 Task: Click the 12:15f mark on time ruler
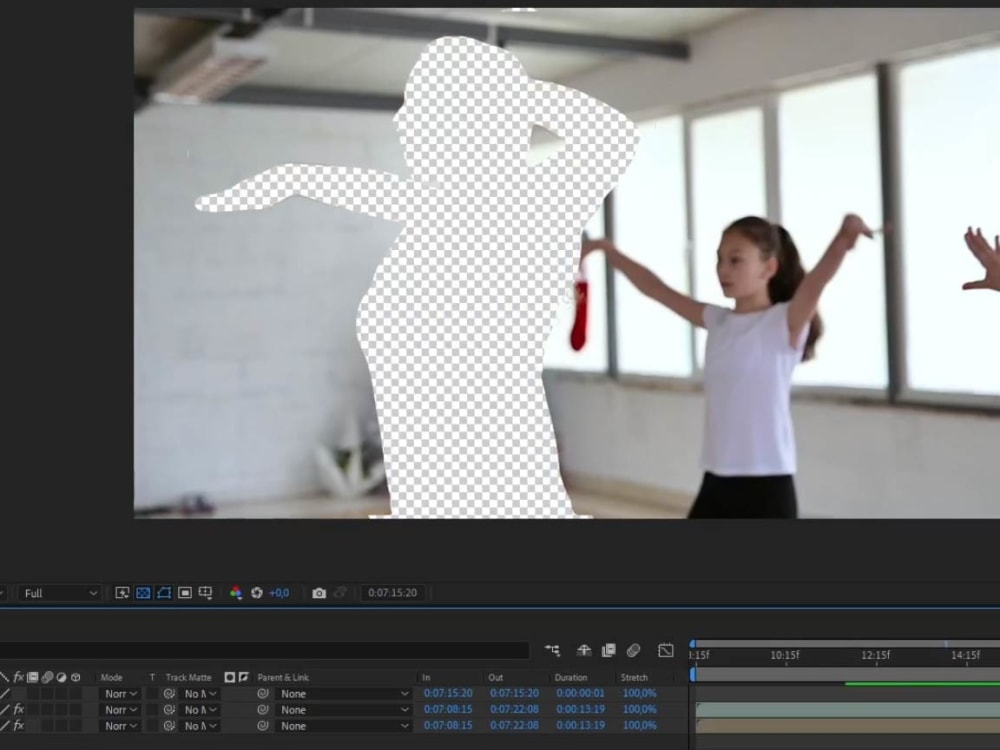pos(875,655)
